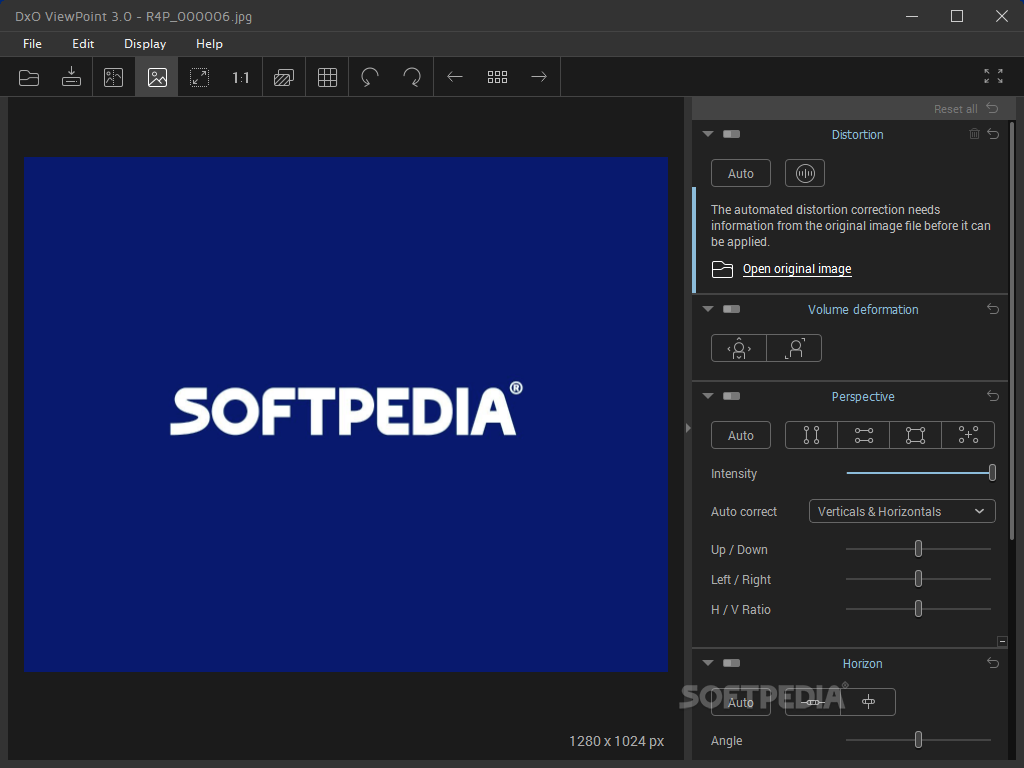Switch to side-by-side compare view
Image resolution: width=1024 pixels, height=768 pixels.
114,77
